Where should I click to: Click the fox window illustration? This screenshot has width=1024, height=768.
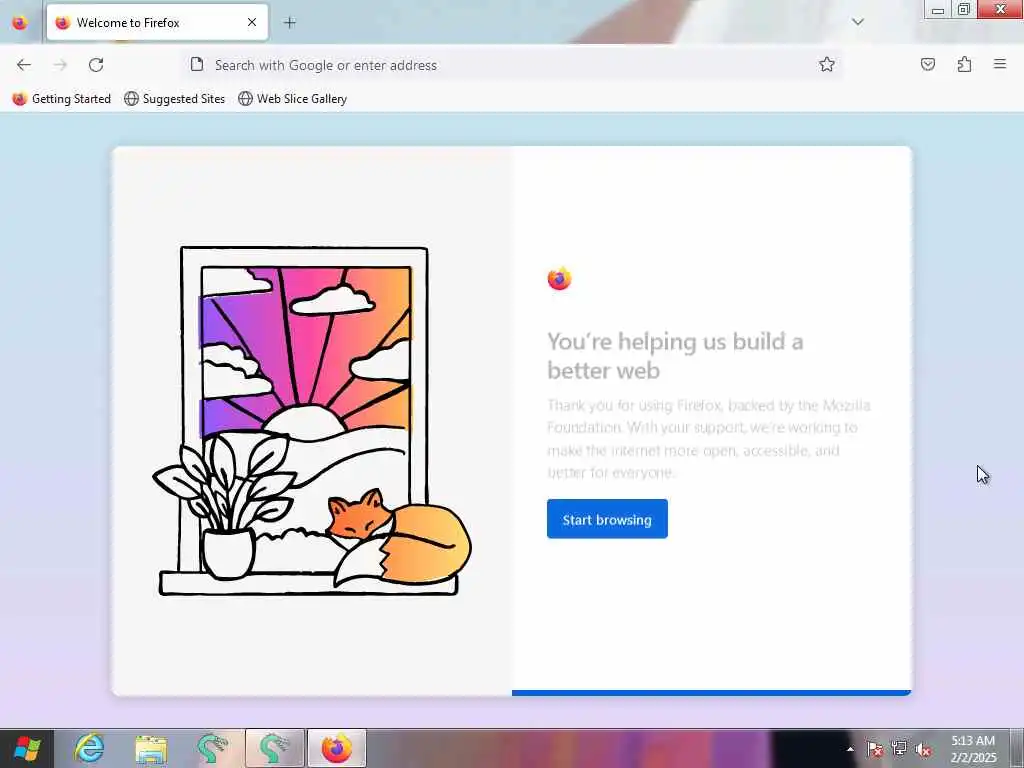pyautogui.click(x=312, y=421)
